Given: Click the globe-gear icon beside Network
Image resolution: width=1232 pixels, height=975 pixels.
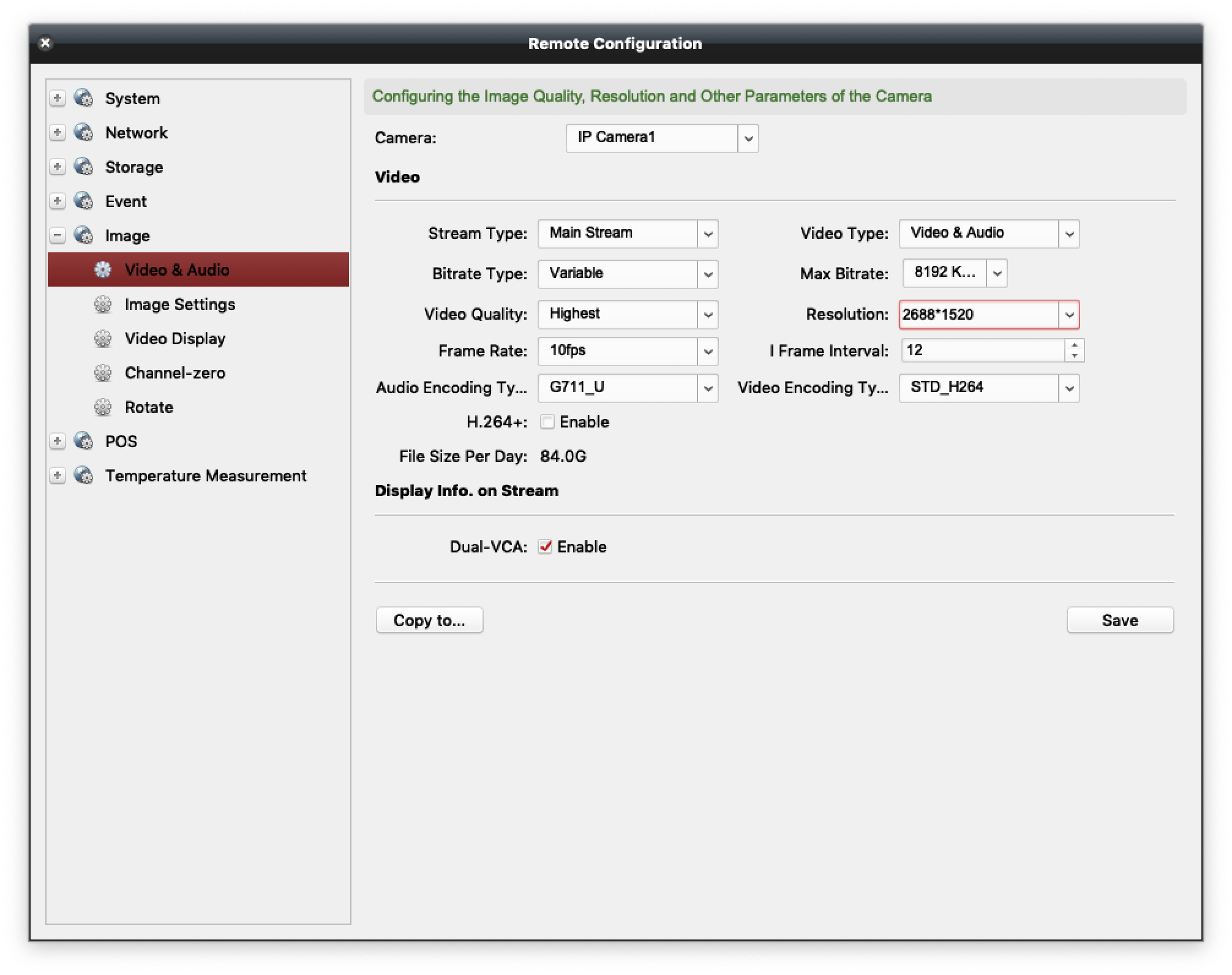Looking at the screenshot, I should coord(83,132).
